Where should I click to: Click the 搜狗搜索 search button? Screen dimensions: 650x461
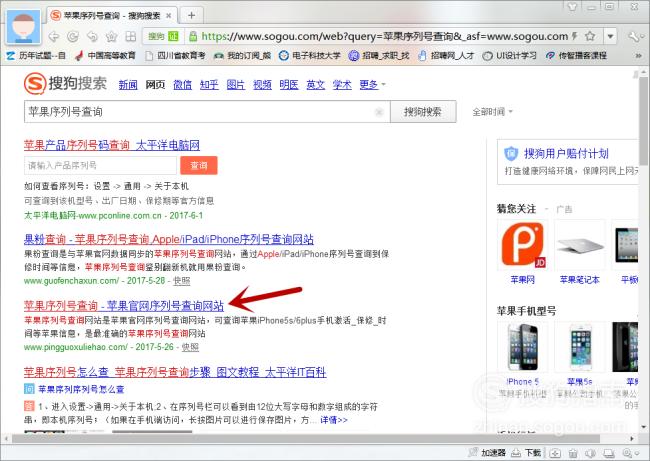(x=423, y=112)
